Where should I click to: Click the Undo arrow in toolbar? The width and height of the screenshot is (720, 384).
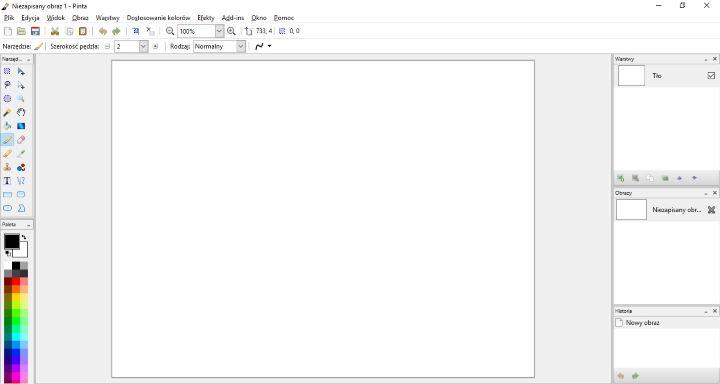[x=103, y=31]
